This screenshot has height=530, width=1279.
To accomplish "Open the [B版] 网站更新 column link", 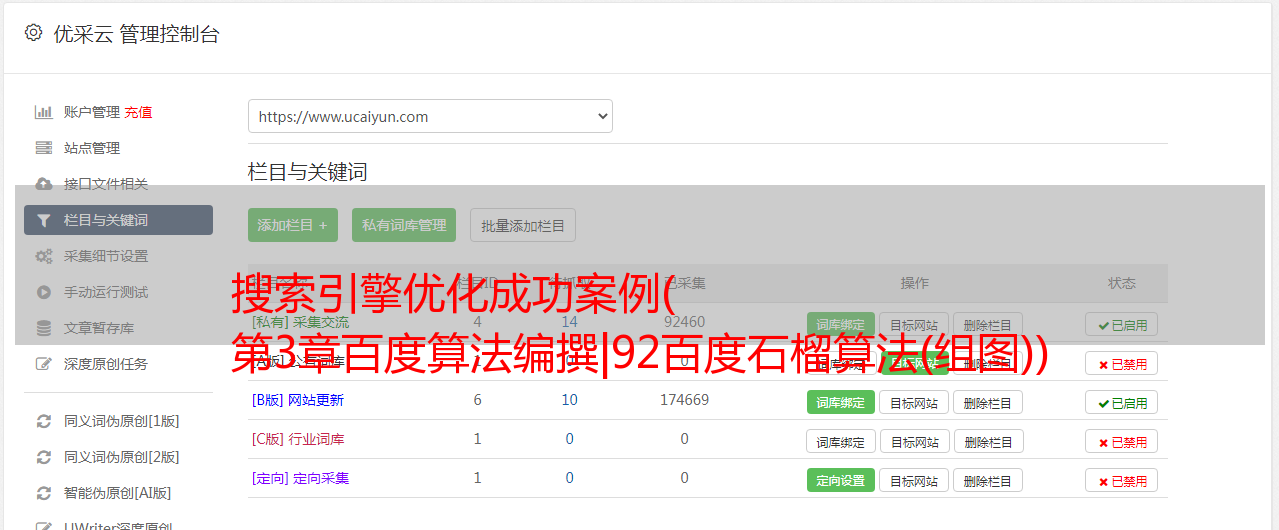I will [297, 400].
